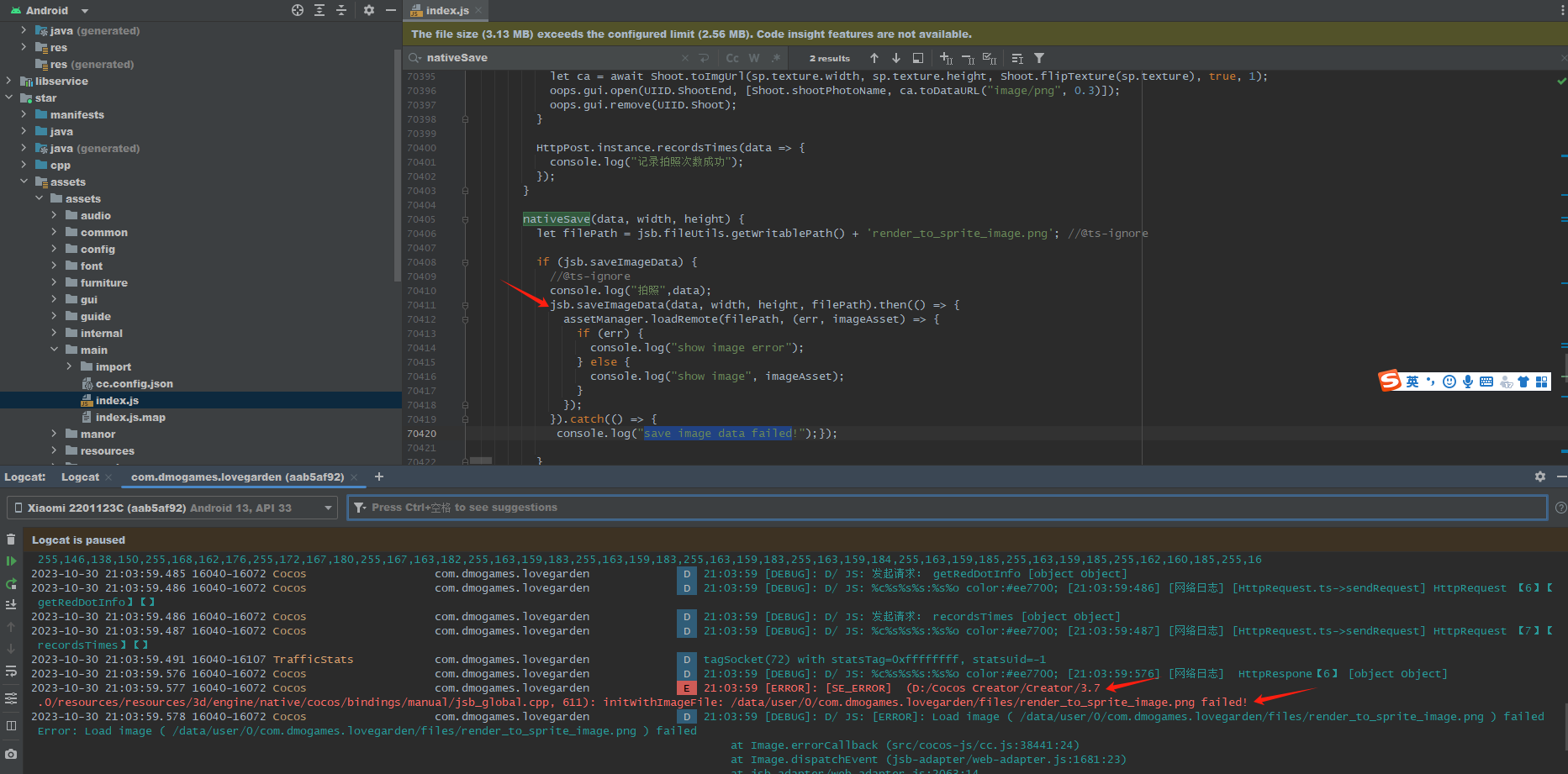Open Sogou soft keyboard
1568x774 pixels.
1486,382
